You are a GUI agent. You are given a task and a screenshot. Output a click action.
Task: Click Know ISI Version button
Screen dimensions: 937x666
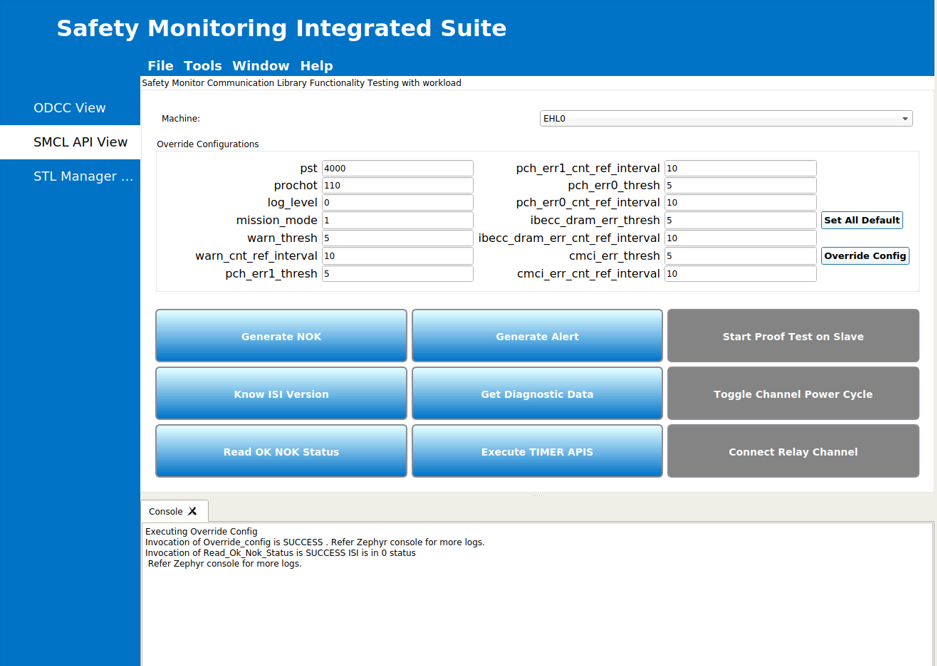tap(281, 394)
